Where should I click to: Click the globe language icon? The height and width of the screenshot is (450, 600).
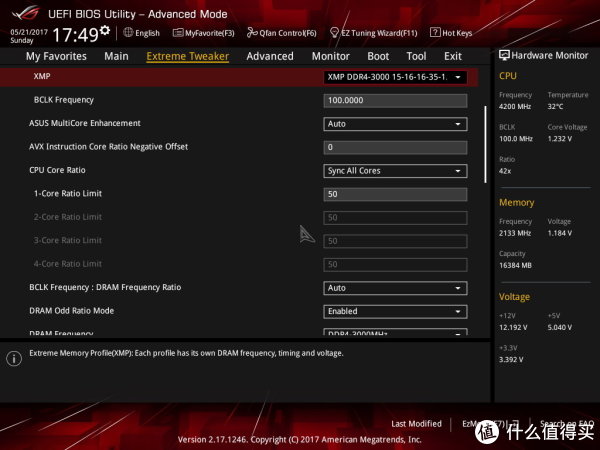[x=128, y=33]
